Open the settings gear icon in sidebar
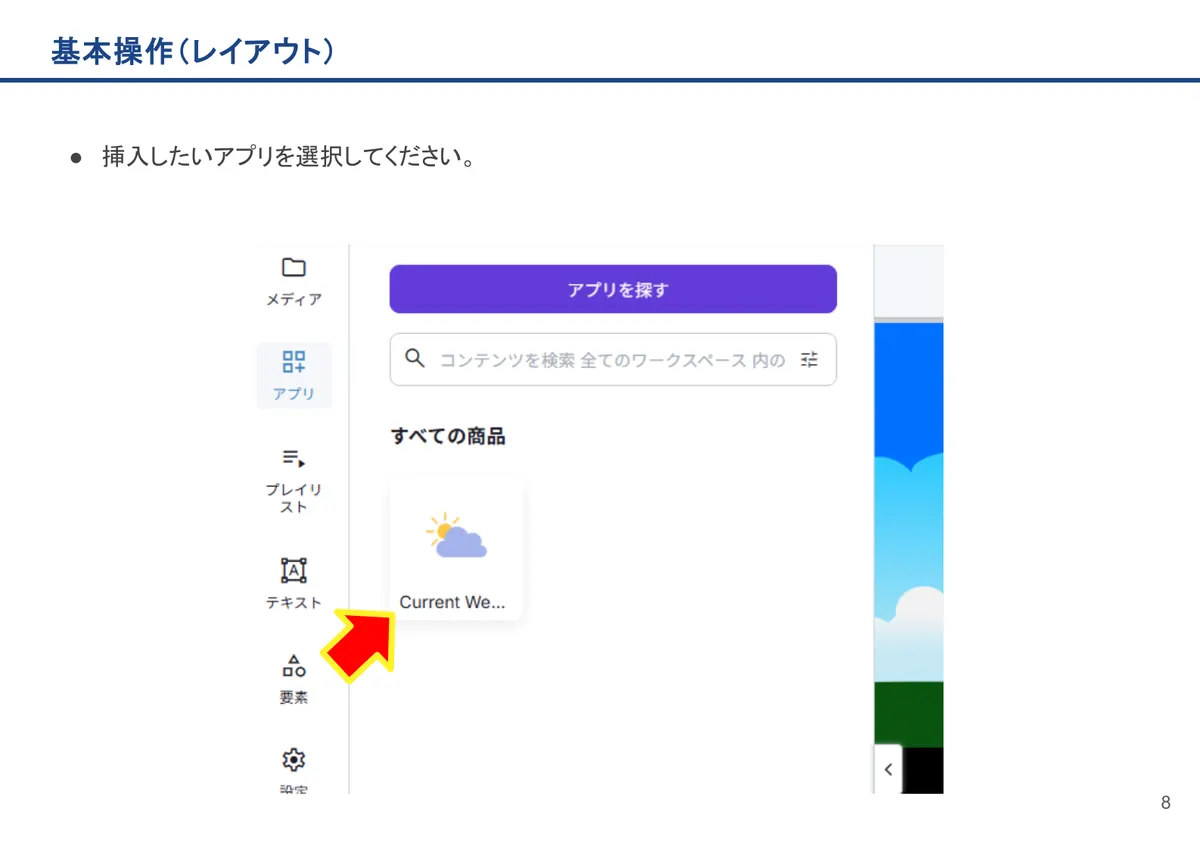The width and height of the screenshot is (1200, 849). (293, 760)
